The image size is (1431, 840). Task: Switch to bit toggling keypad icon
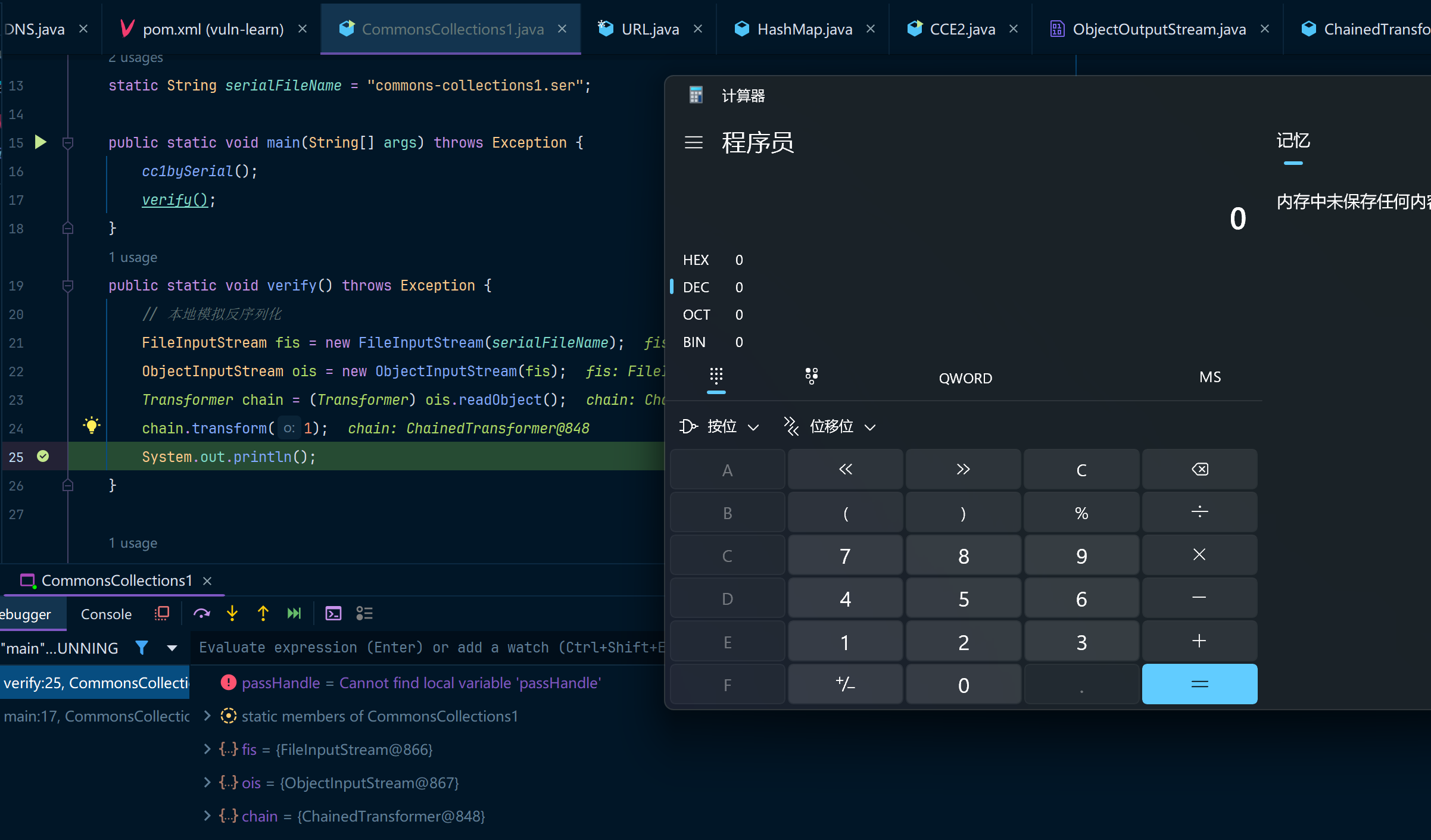click(811, 376)
